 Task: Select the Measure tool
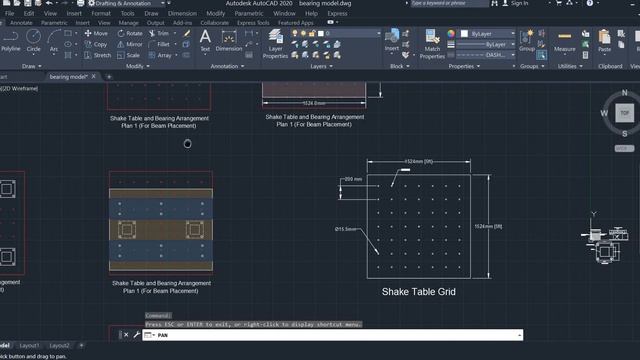[x=564, y=41]
